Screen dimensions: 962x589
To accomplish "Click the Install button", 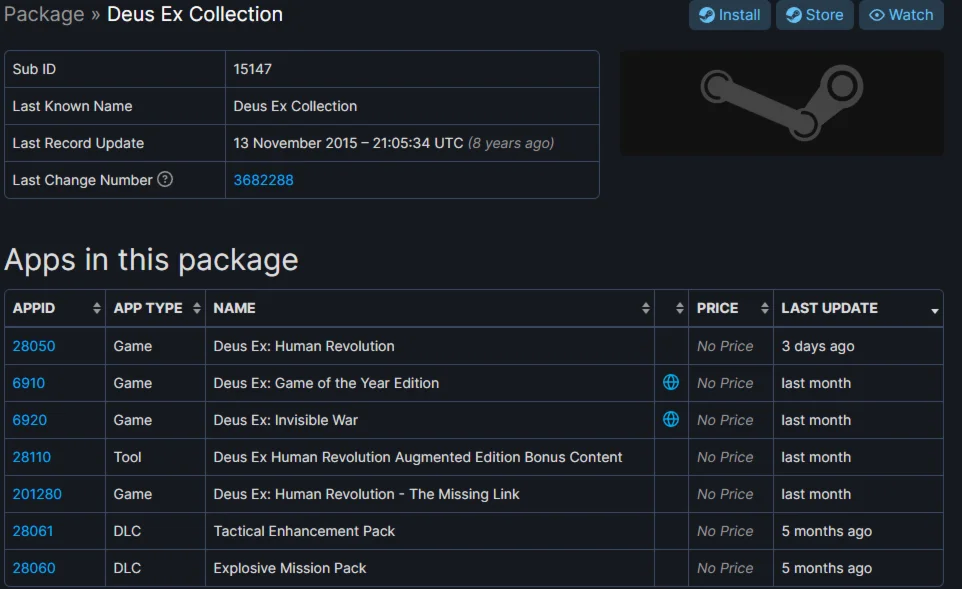I will click(x=729, y=15).
